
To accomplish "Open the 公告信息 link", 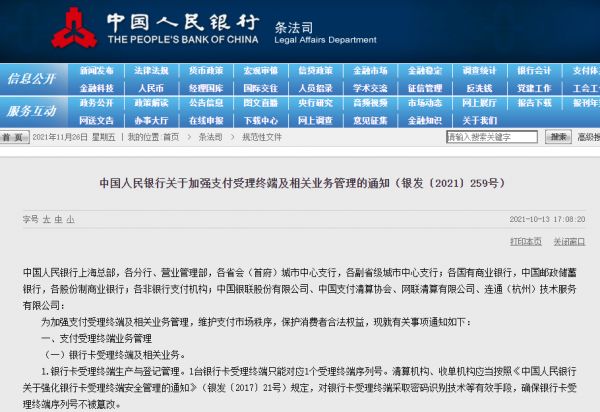I will (x=206, y=103).
